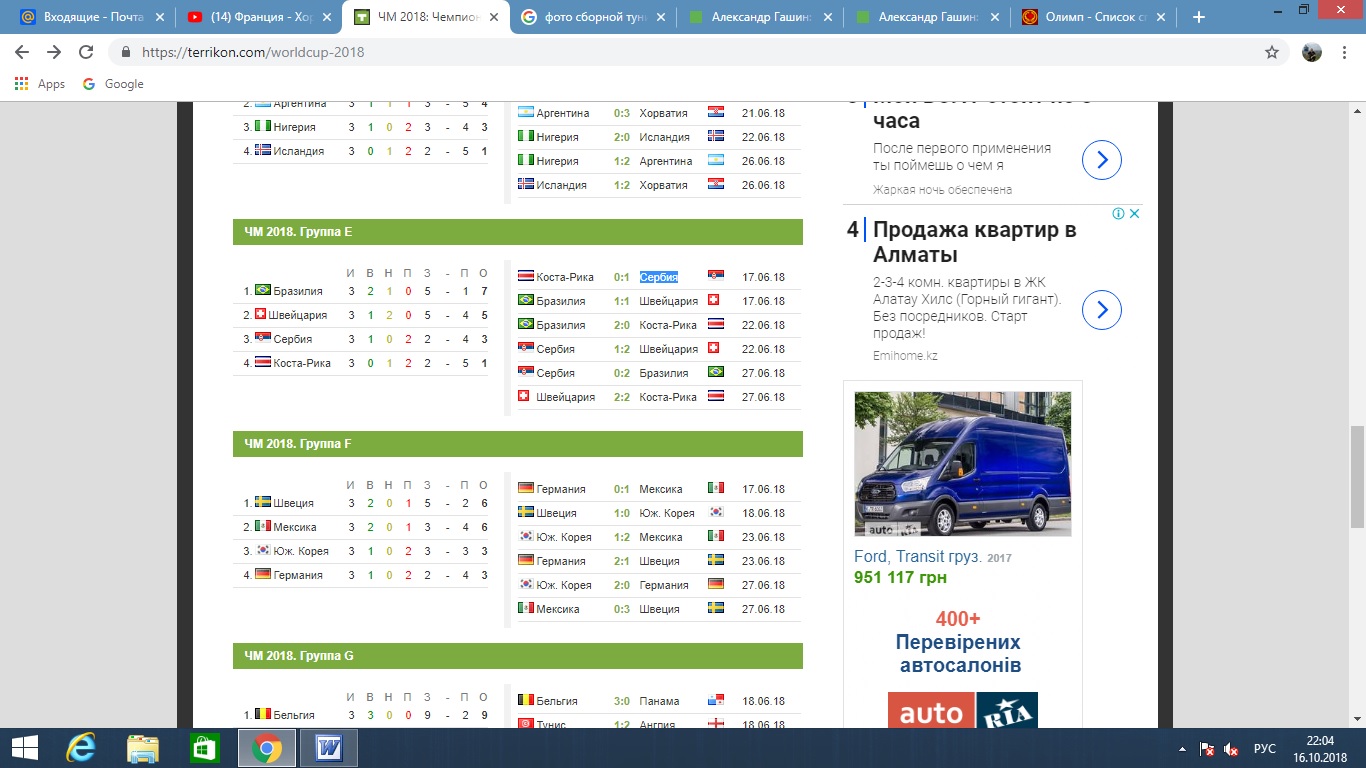Open the Продажа квартир в Алматы ad
1366x768 pixels.
click(x=975, y=241)
